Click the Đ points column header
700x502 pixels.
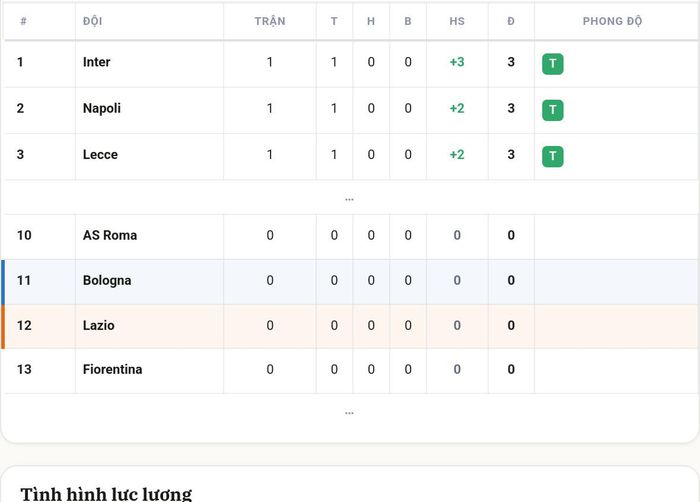511,21
